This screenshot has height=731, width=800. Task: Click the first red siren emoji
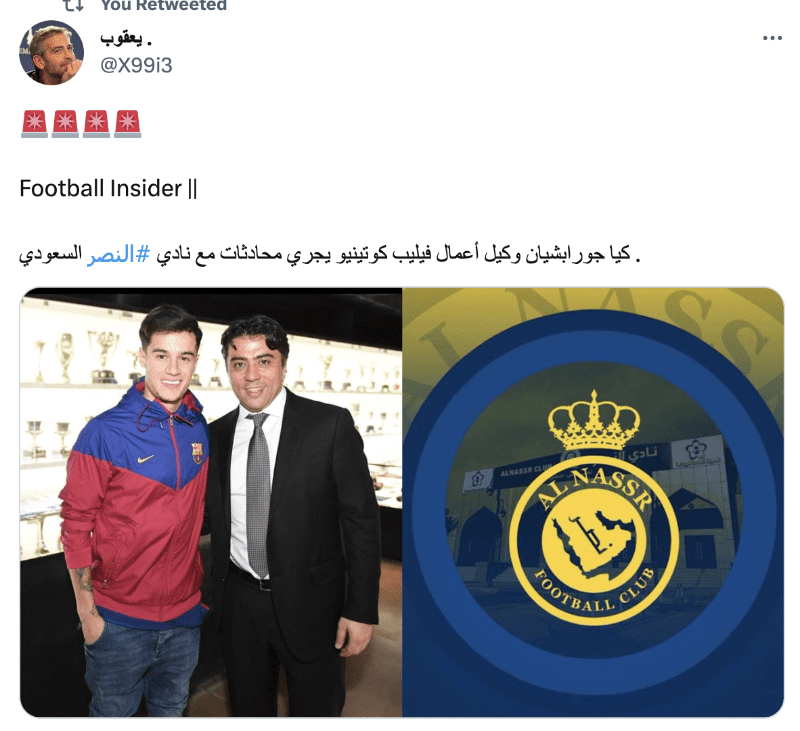click(x=35, y=124)
